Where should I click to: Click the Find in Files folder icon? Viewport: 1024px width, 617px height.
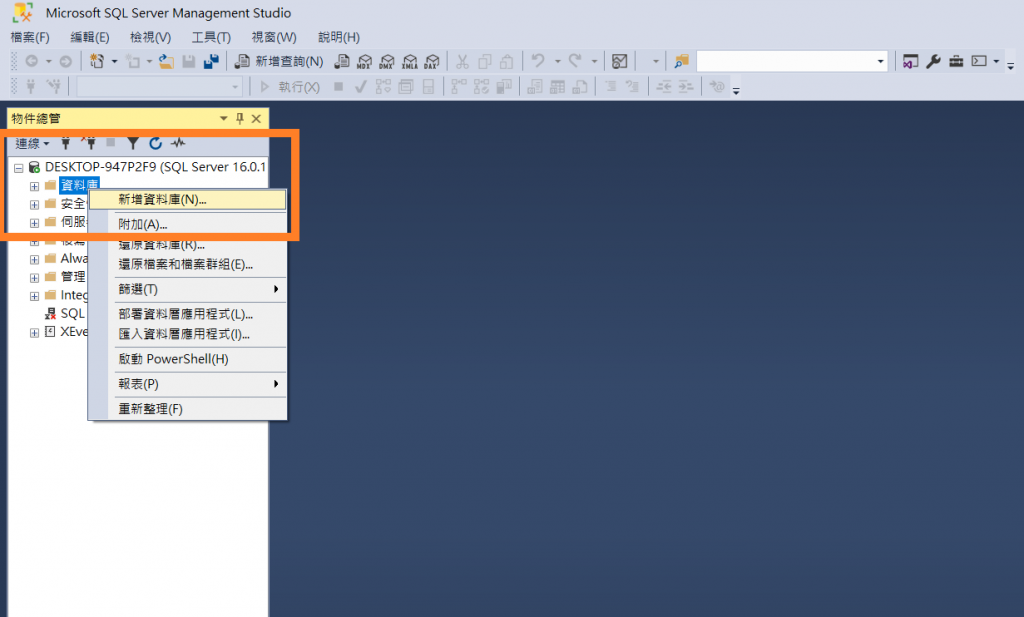click(681, 61)
